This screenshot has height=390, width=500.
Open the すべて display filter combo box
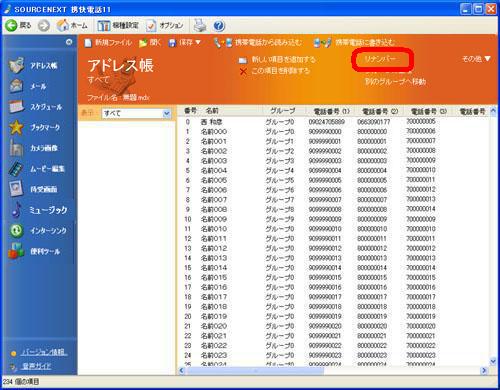(136, 113)
